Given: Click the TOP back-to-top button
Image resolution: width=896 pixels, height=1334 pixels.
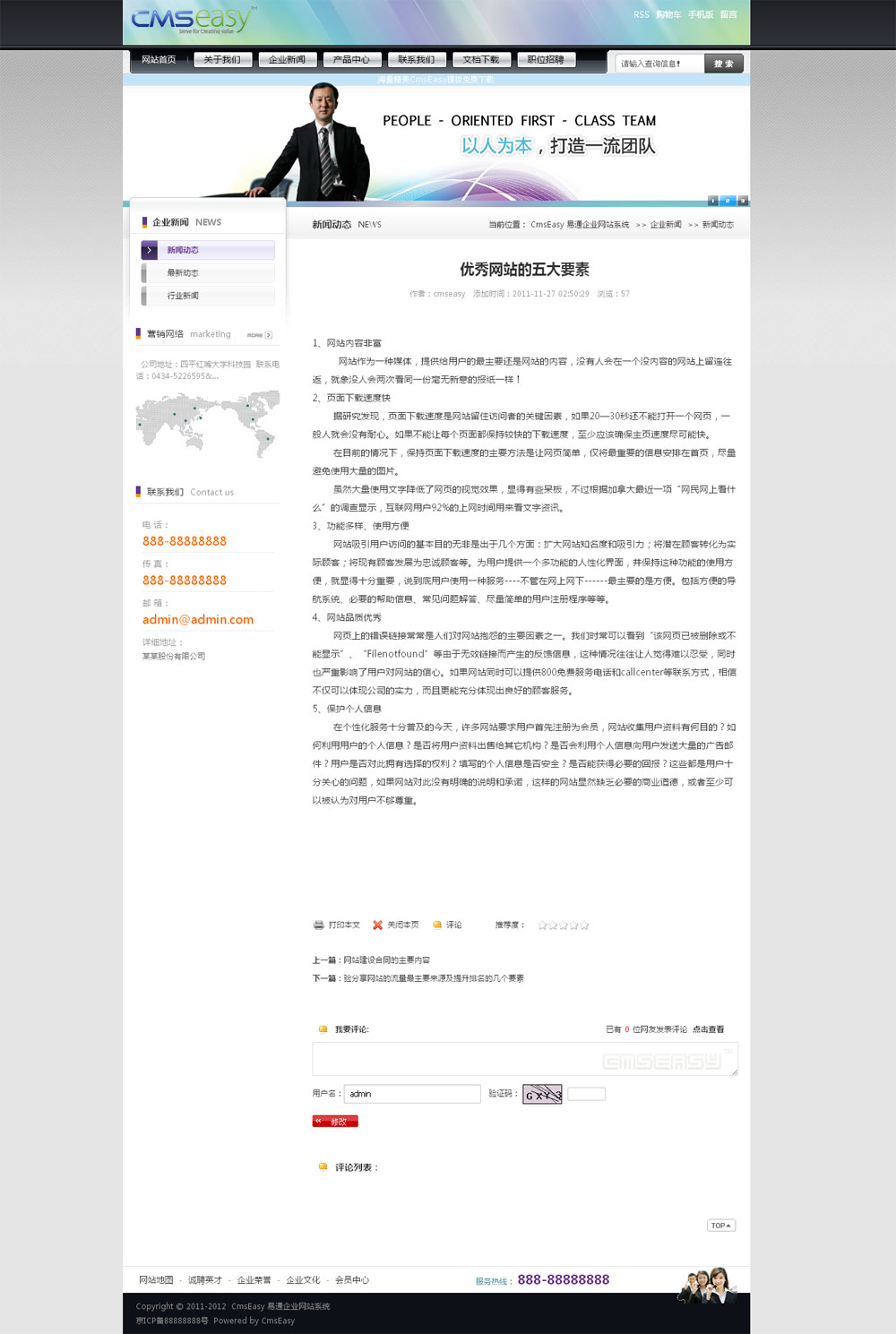Looking at the screenshot, I should [721, 1226].
